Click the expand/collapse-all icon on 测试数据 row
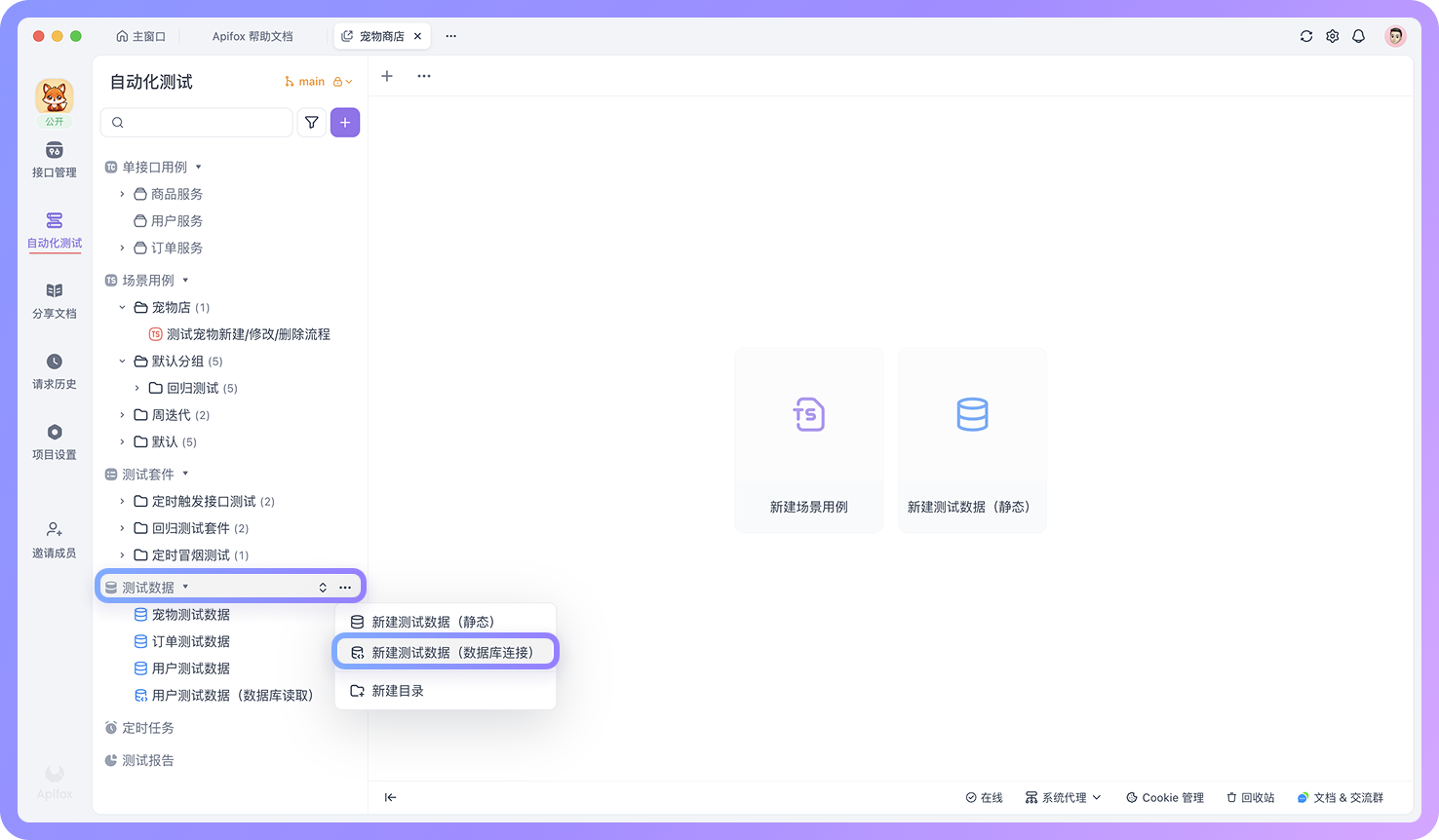The width and height of the screenshot is (1439, 840). [x=323, y=588]
